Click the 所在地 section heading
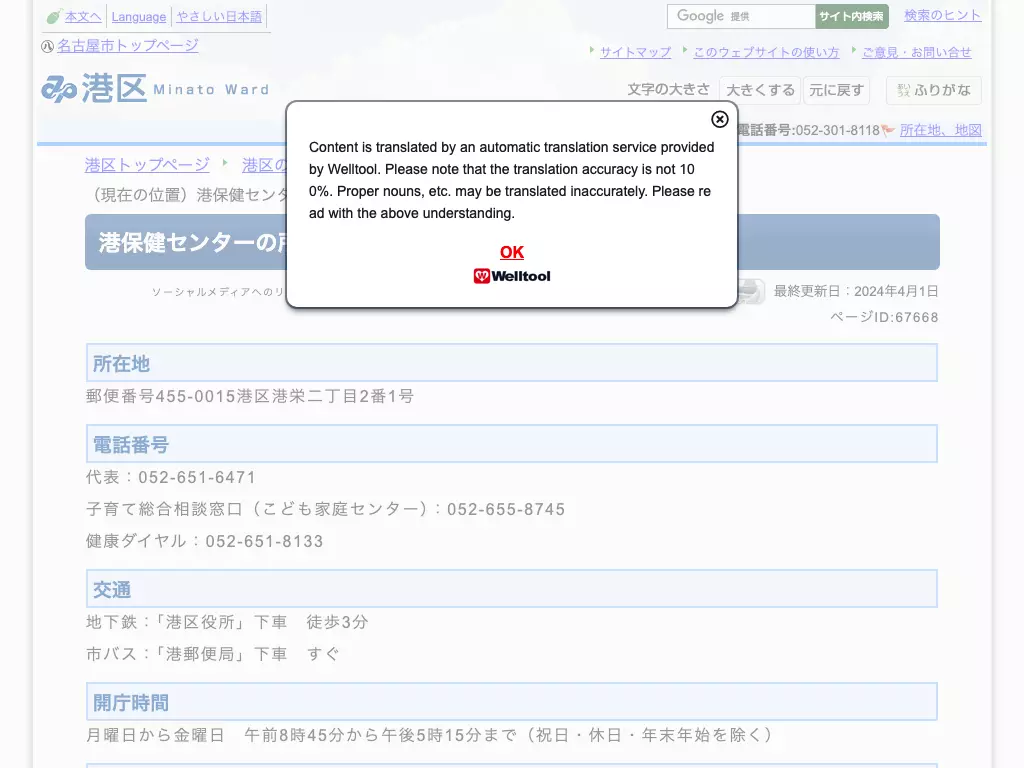Image resolution: width=1024 pixels, height=768 pixels. (x=512, y=362)
